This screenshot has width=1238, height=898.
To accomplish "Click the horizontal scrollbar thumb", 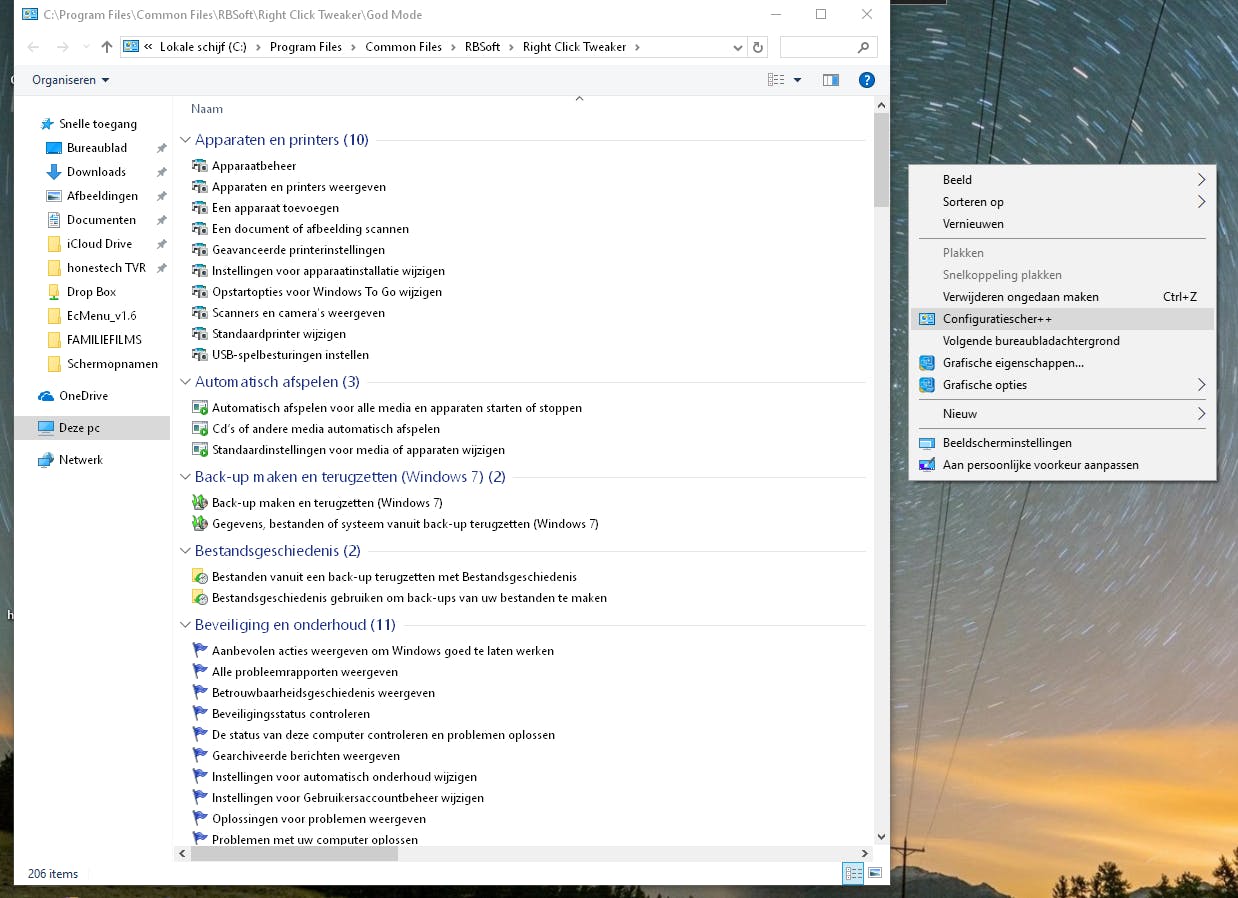I will 294,854.
